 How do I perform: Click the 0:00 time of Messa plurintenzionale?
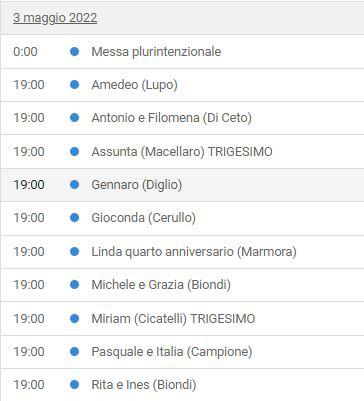tap(25, 52)
